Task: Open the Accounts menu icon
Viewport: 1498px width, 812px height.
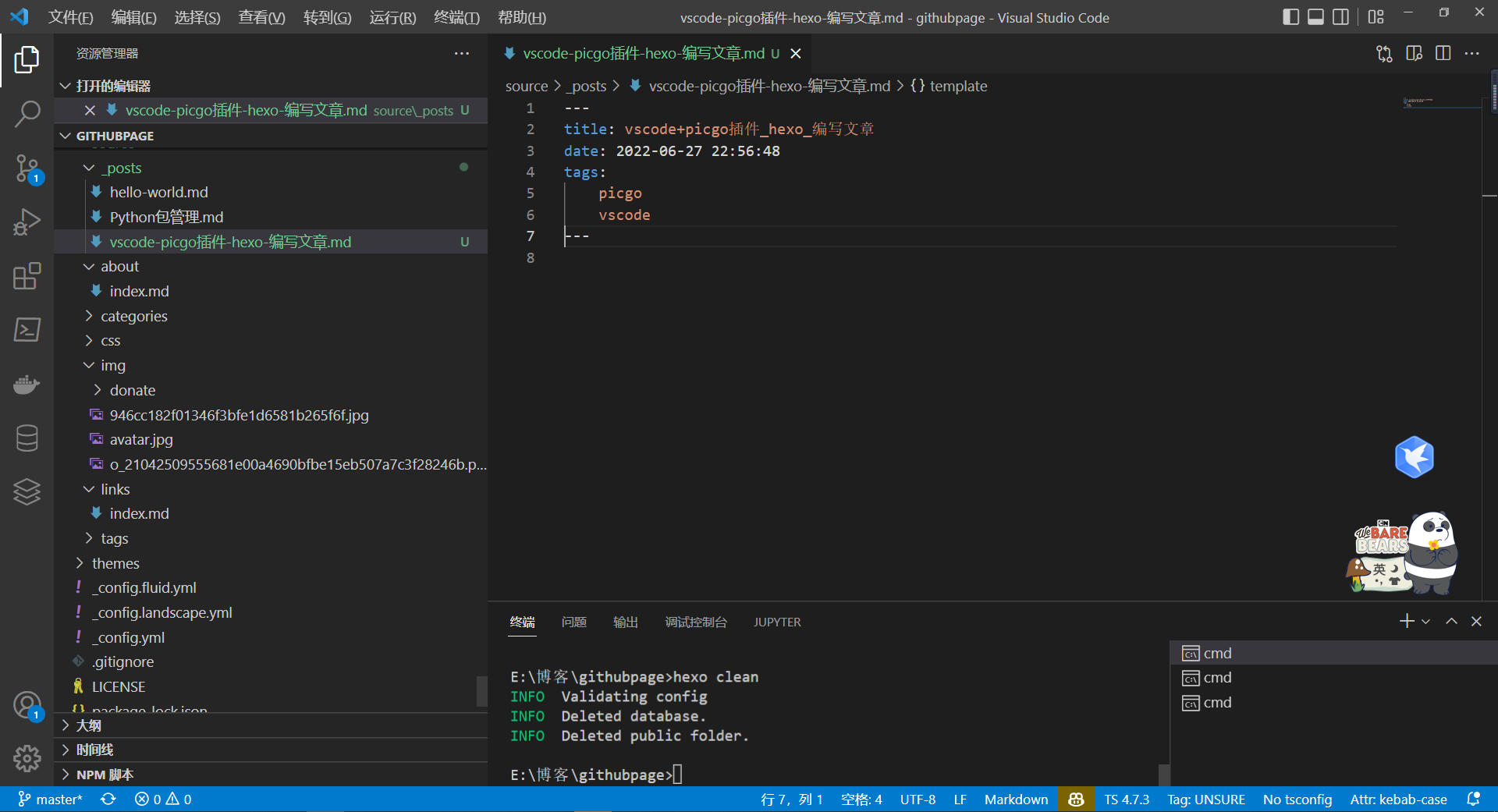Action: [x=27, y=705]
